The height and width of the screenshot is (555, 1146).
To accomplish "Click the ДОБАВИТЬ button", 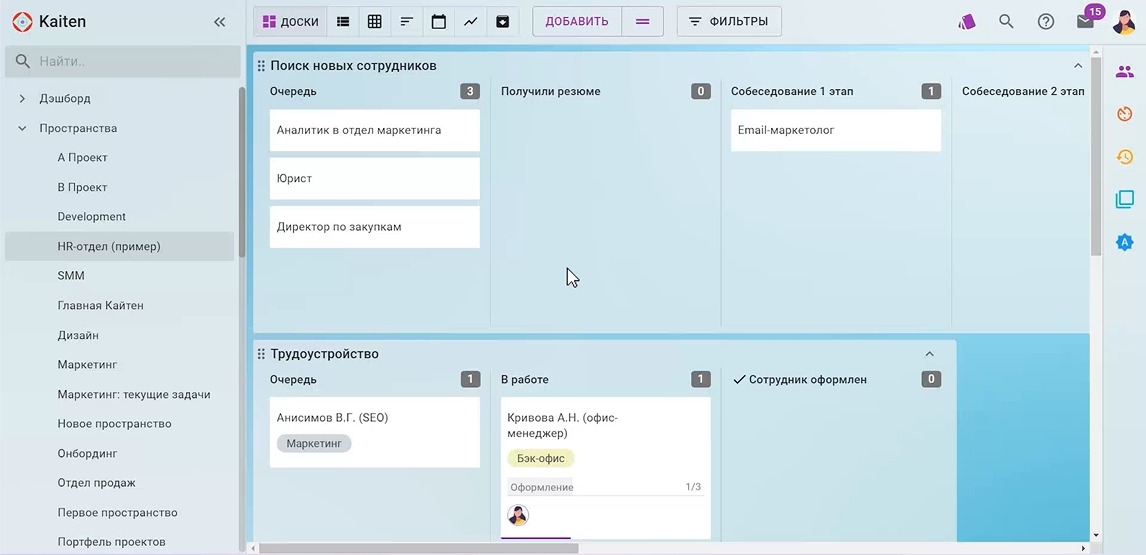I will click(577, 21).
